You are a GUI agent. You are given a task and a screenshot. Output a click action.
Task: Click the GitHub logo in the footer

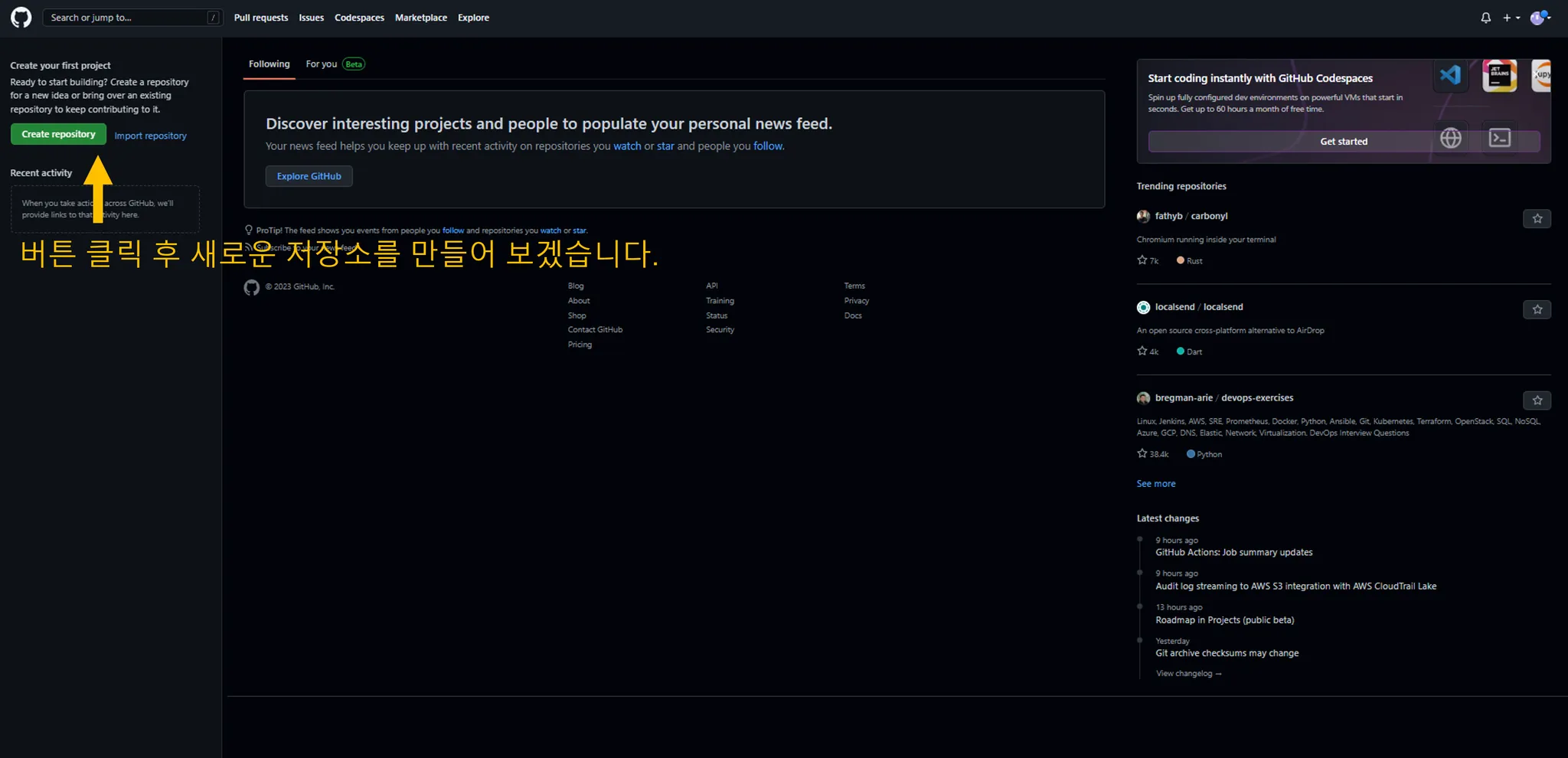[x=252, y=287]
